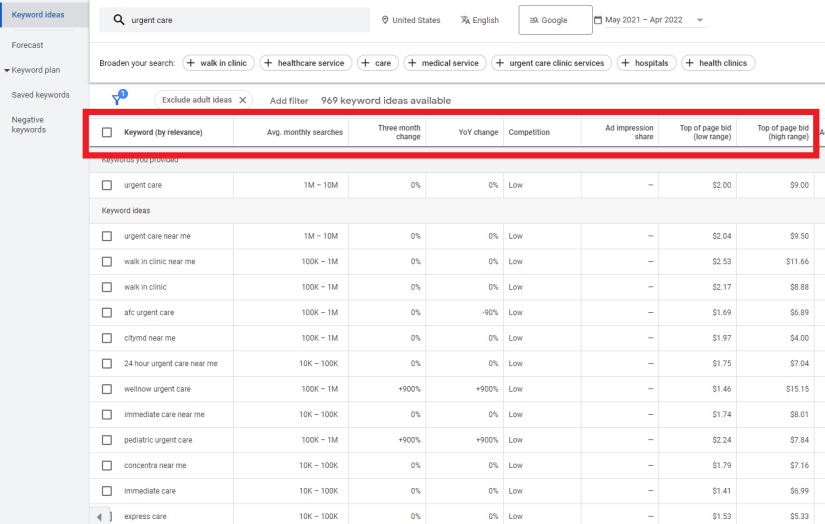
Task: Click the search magnifier icon
Action: (x=119, y=20)
